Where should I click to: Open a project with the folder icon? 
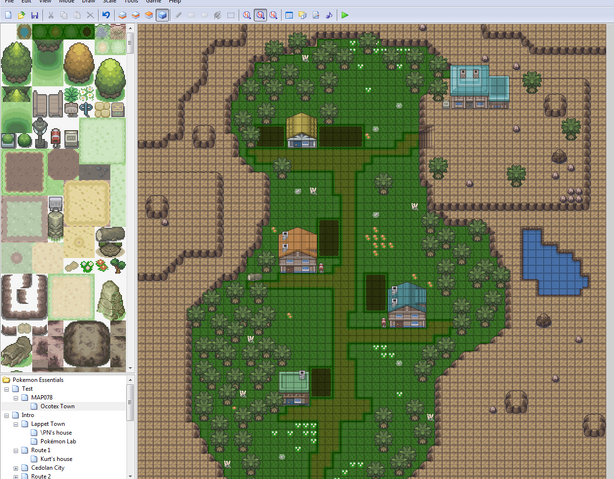pos(22,15)
